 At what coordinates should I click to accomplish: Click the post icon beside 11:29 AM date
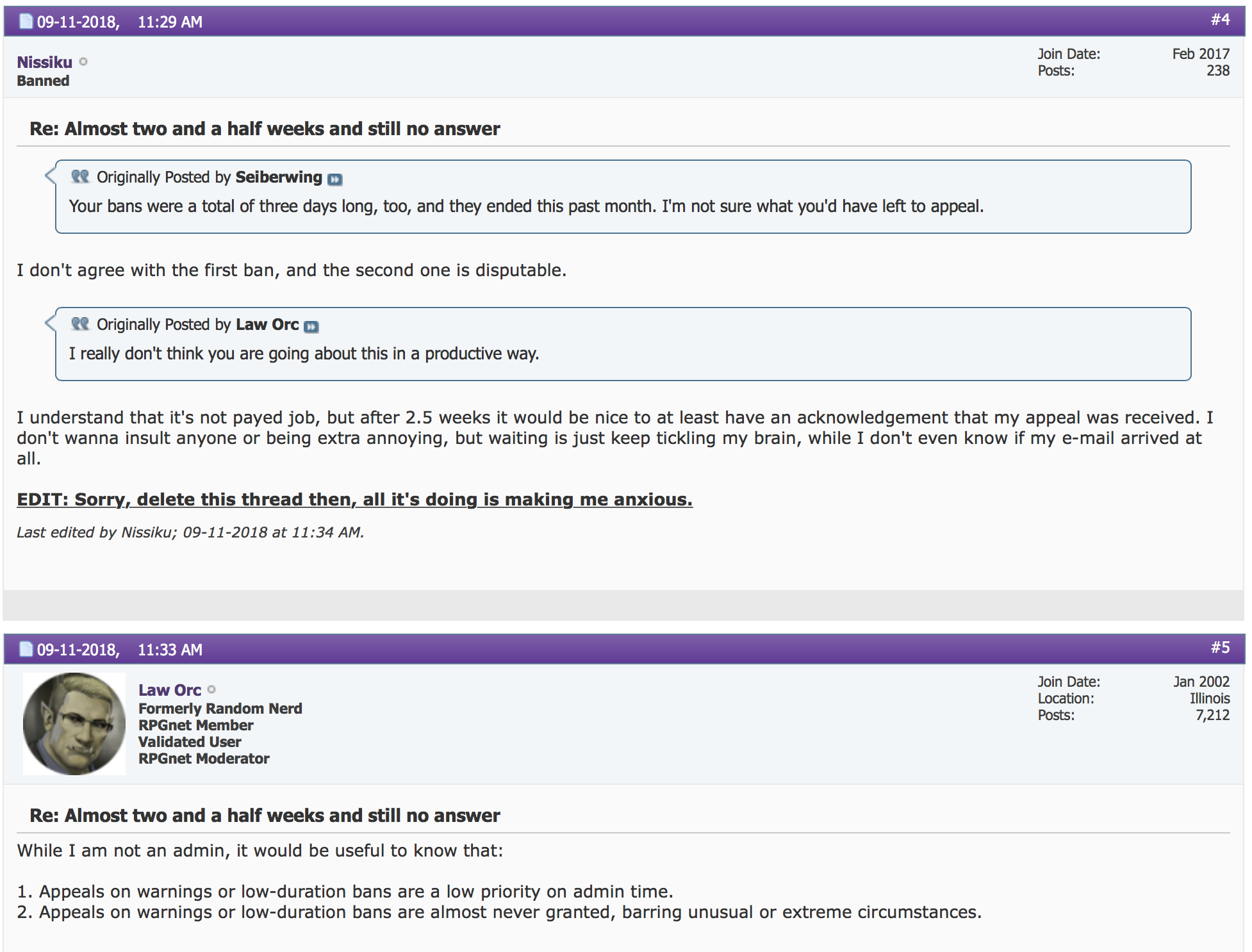(x=26, y=21)
